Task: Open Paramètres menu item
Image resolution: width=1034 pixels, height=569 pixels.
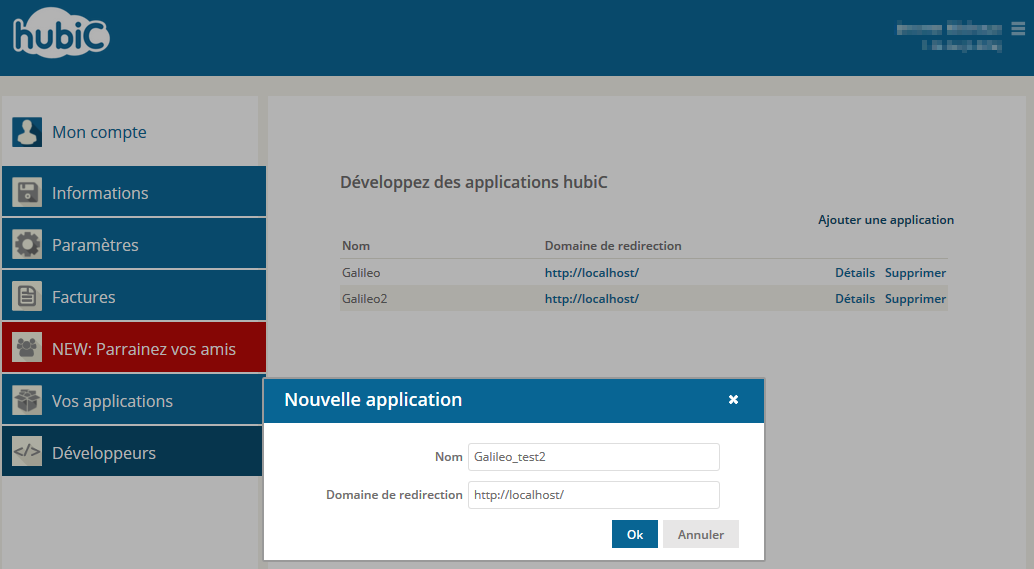Action: point(134,243)
